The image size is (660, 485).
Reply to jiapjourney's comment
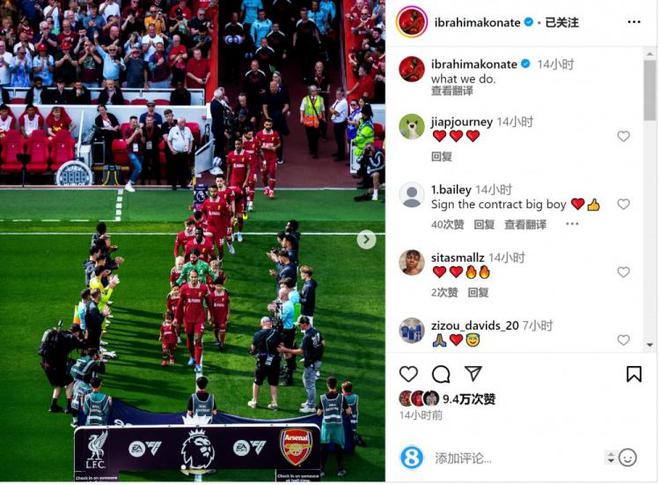(442, 157)
